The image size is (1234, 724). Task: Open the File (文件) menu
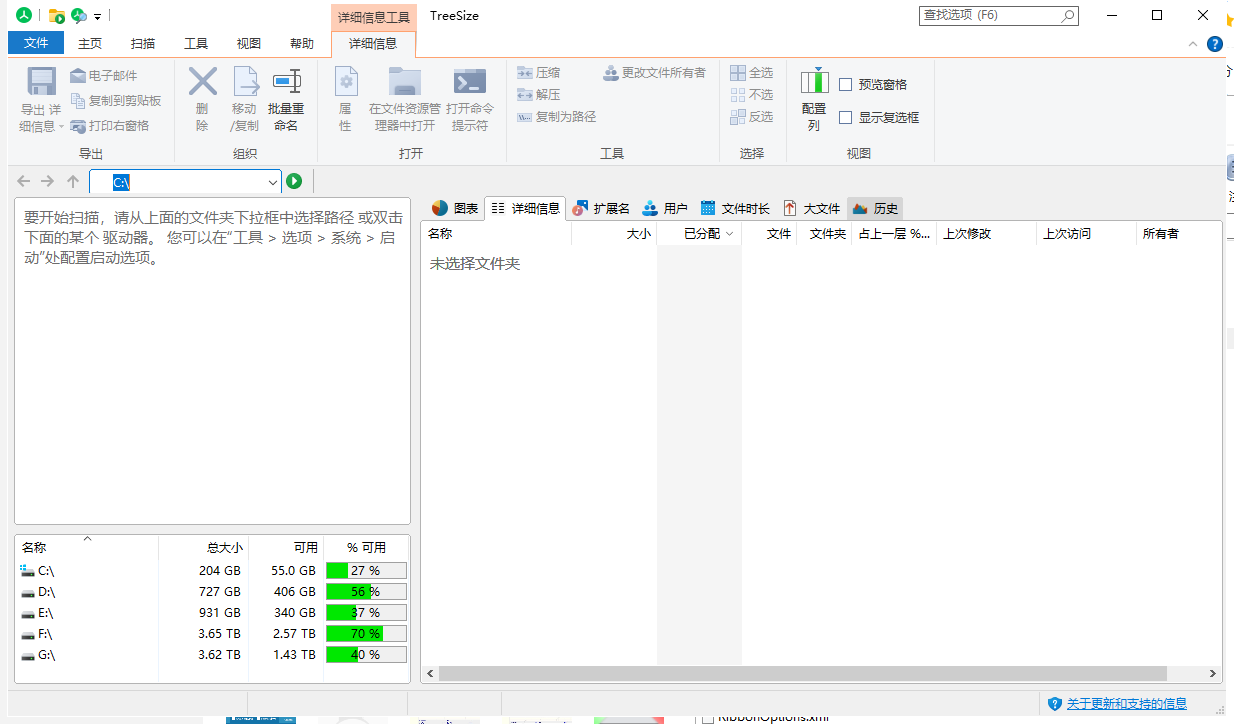click(x=36, y=43)
